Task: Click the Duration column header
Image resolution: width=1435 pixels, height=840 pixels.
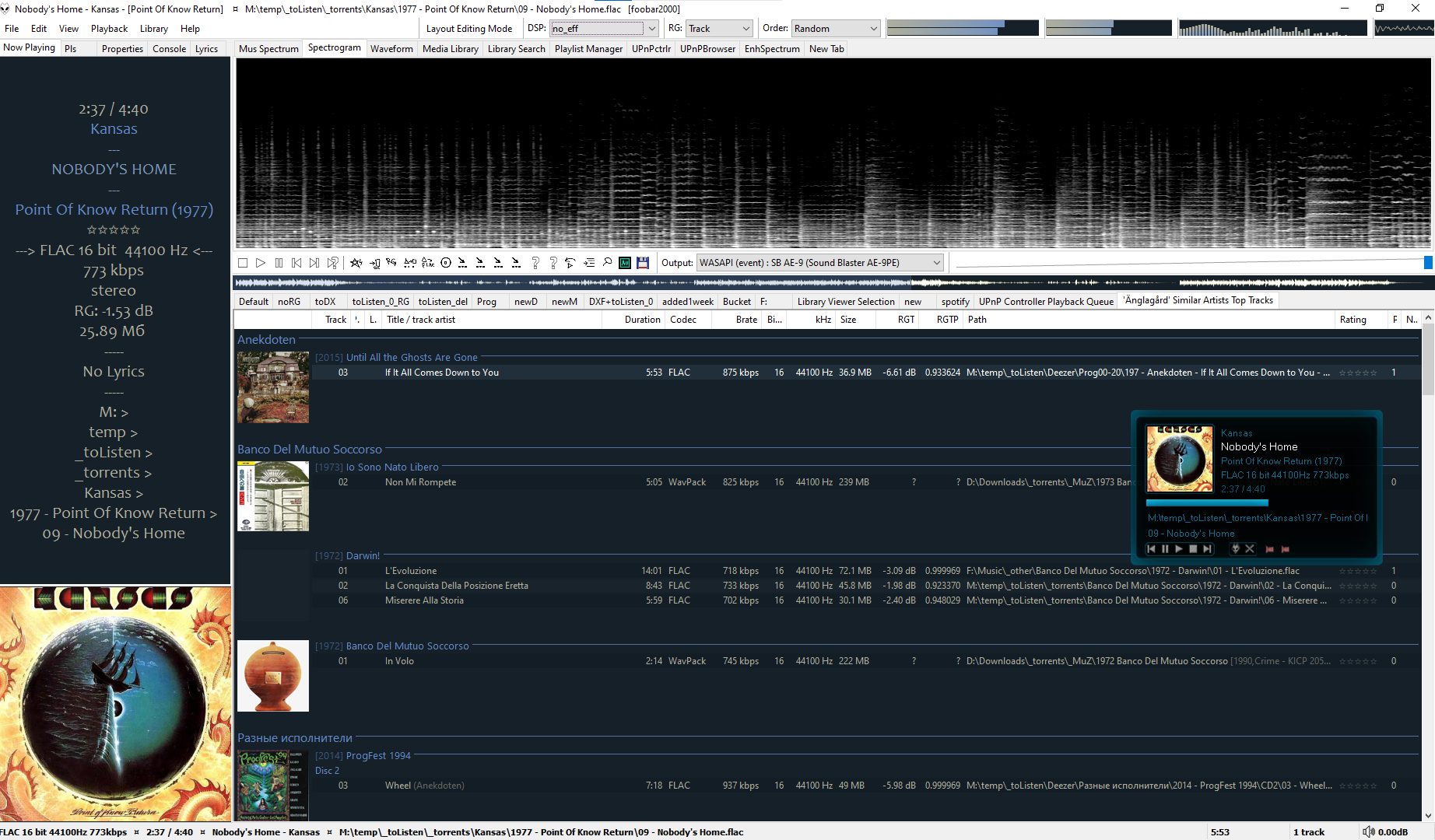Action: (x=642, y=320)
